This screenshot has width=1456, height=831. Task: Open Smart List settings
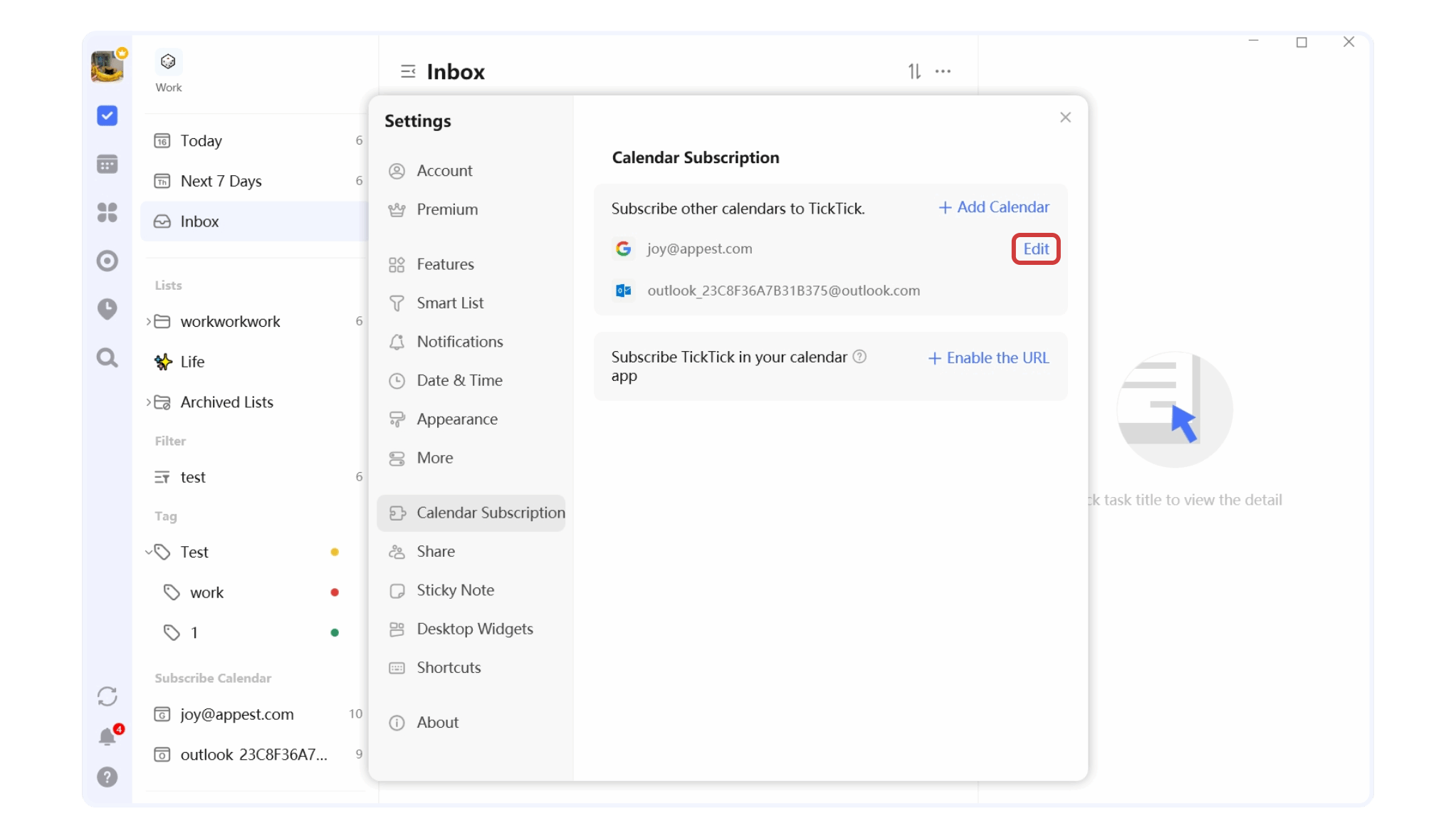(x=471, y=303)
